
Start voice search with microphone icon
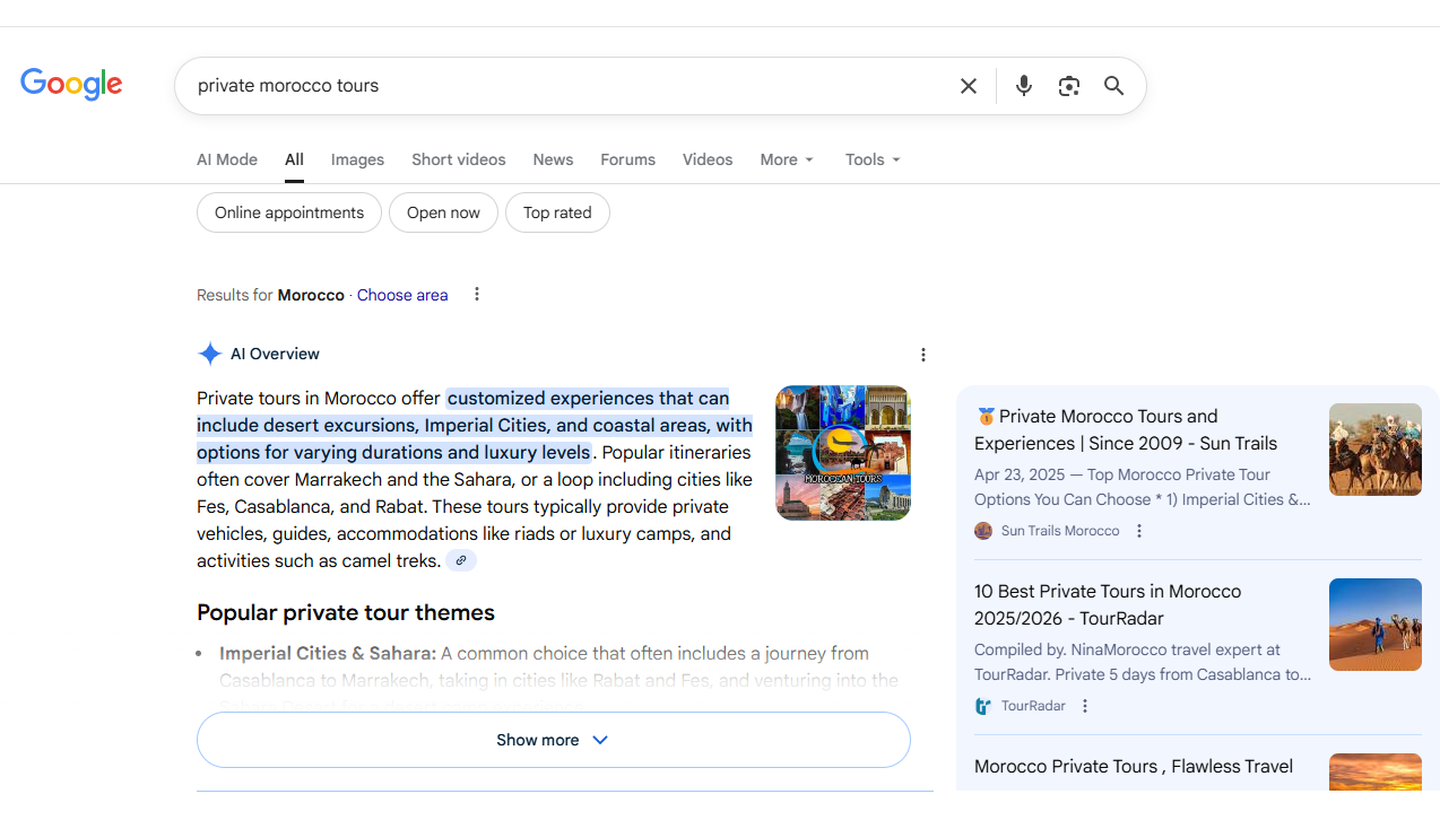(1023, 86)
